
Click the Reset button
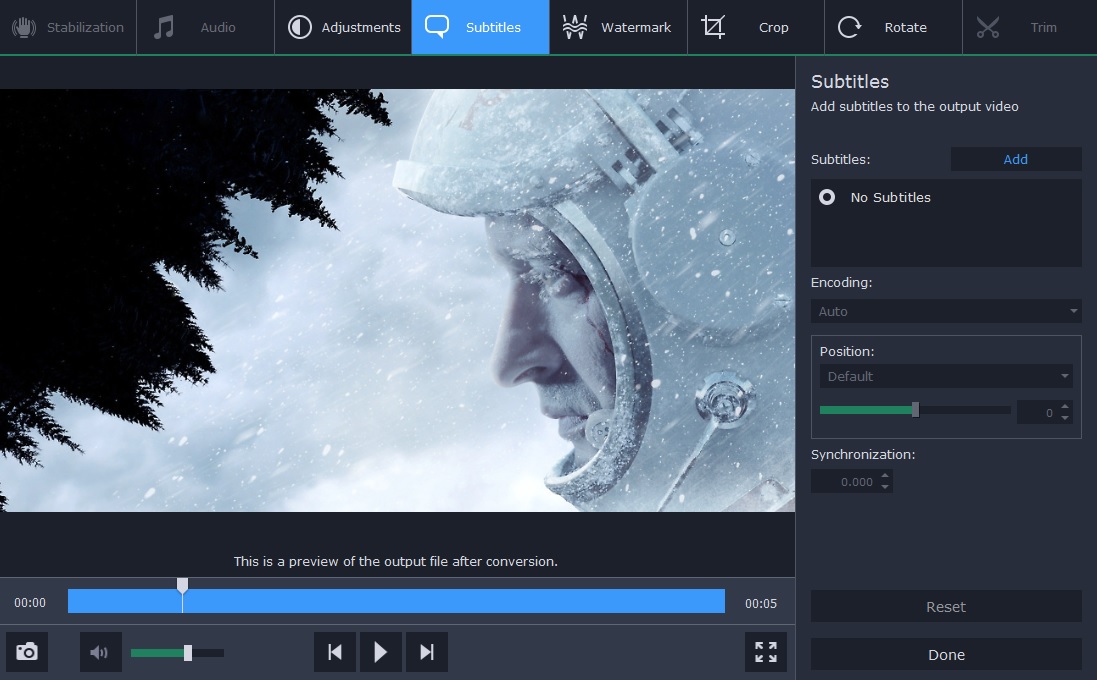tap(945, 607)
